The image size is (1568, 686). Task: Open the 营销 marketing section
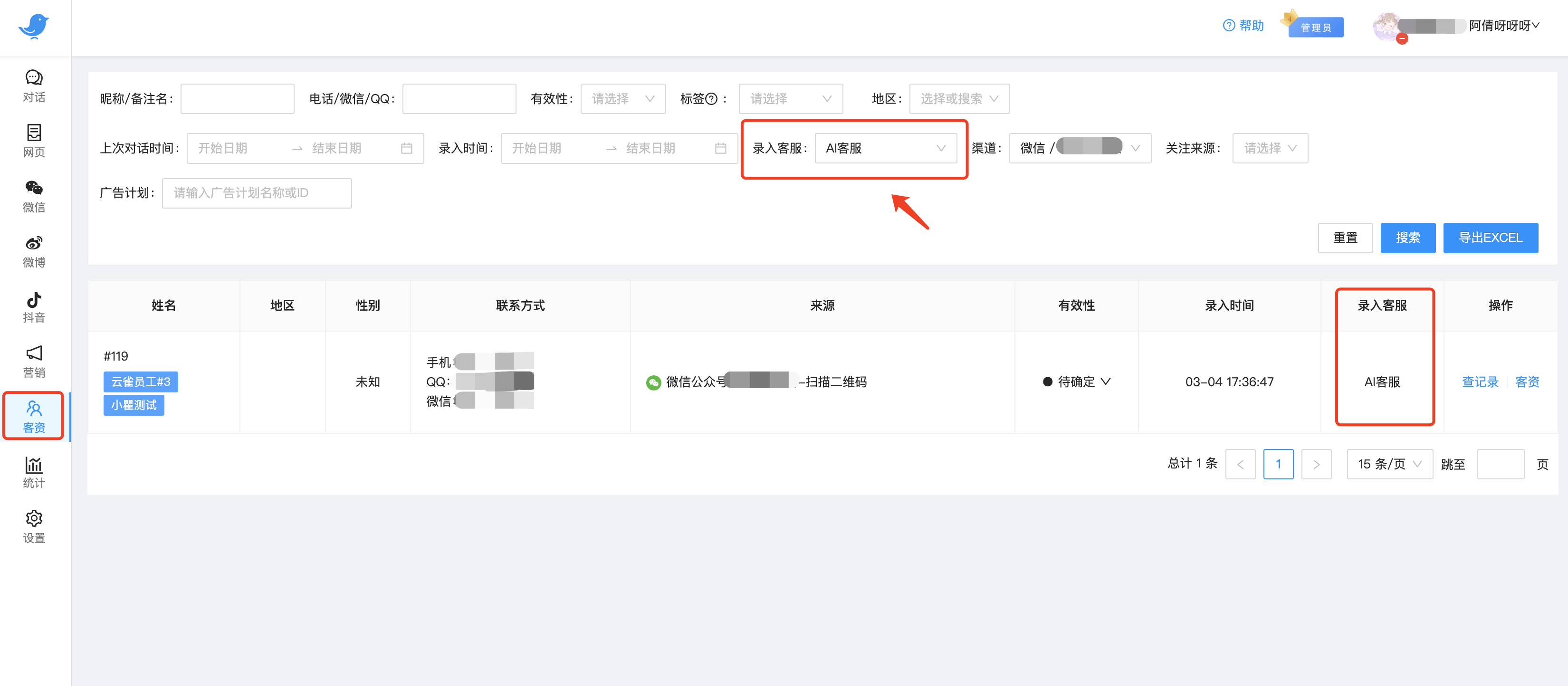[x=33, y=361]
